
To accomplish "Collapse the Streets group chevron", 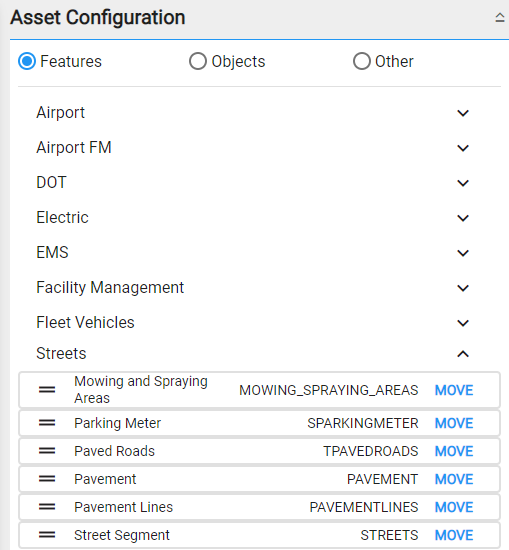I will point(463,354).
